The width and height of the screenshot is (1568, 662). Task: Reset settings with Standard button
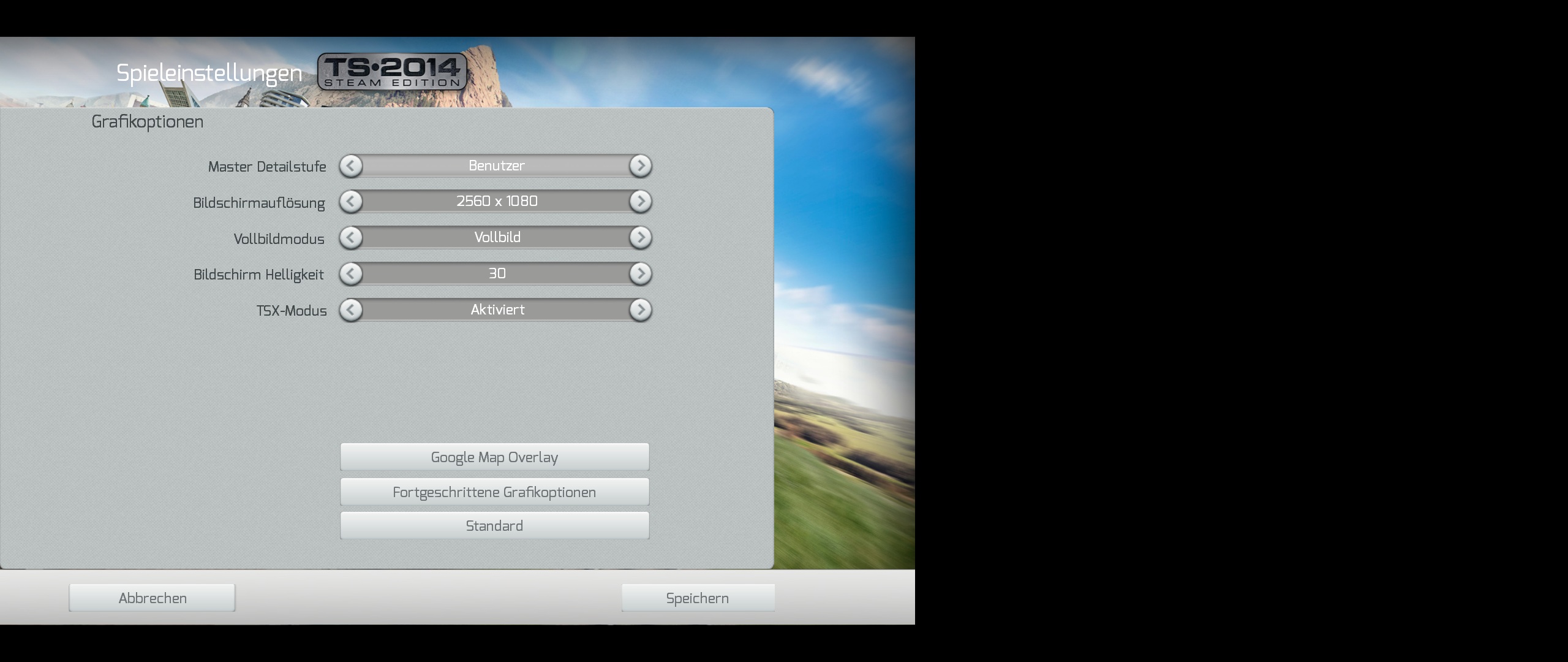pyautogui.click(x=494, y=526)
